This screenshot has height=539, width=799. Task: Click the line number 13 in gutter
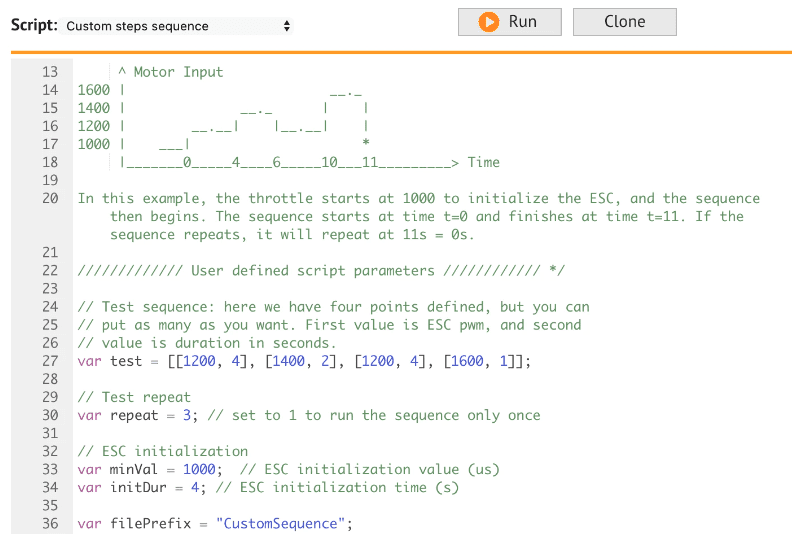tap(50, 72)
